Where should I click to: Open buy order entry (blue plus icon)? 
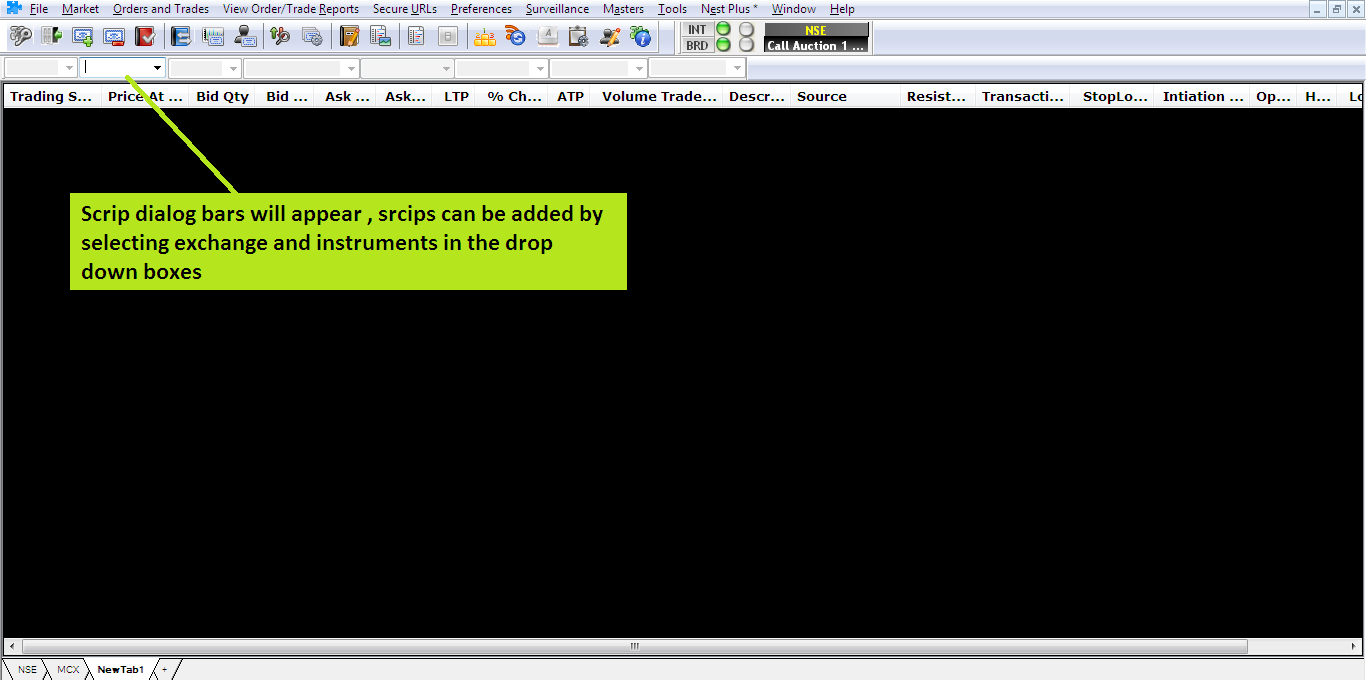82,37
